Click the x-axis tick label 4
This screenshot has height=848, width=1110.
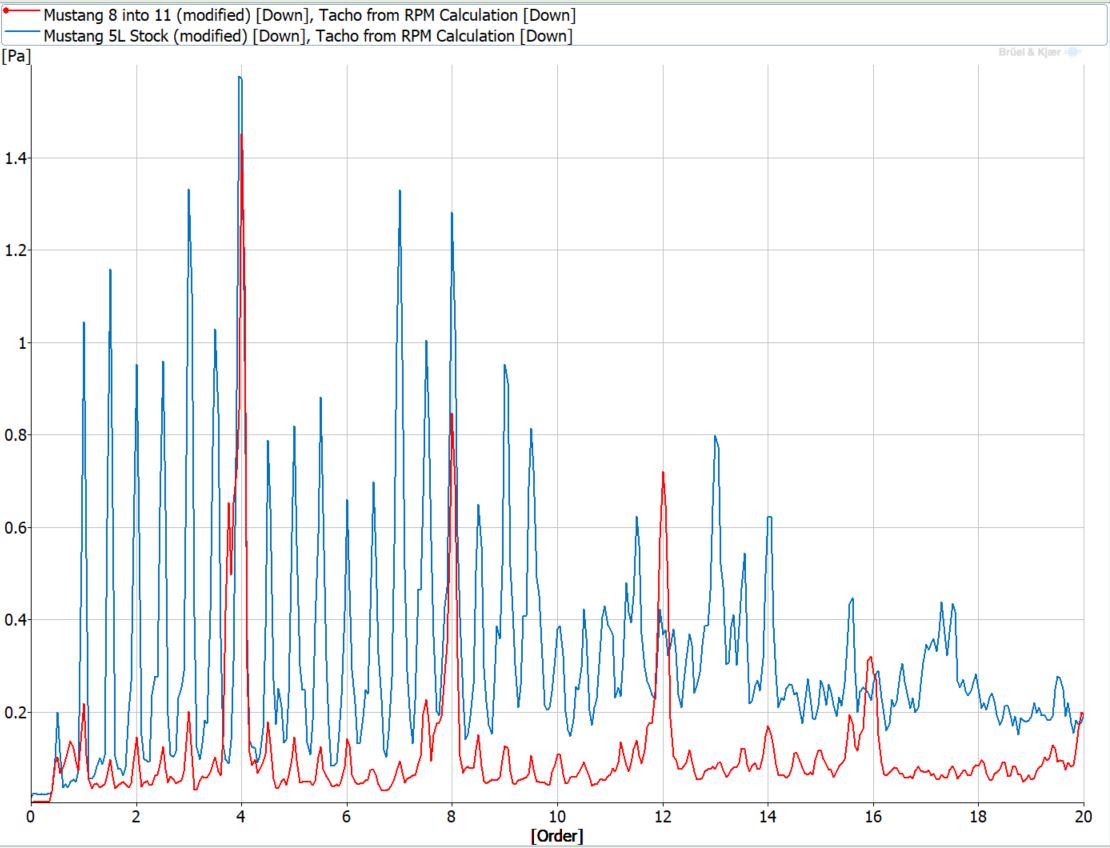[241, 816]
